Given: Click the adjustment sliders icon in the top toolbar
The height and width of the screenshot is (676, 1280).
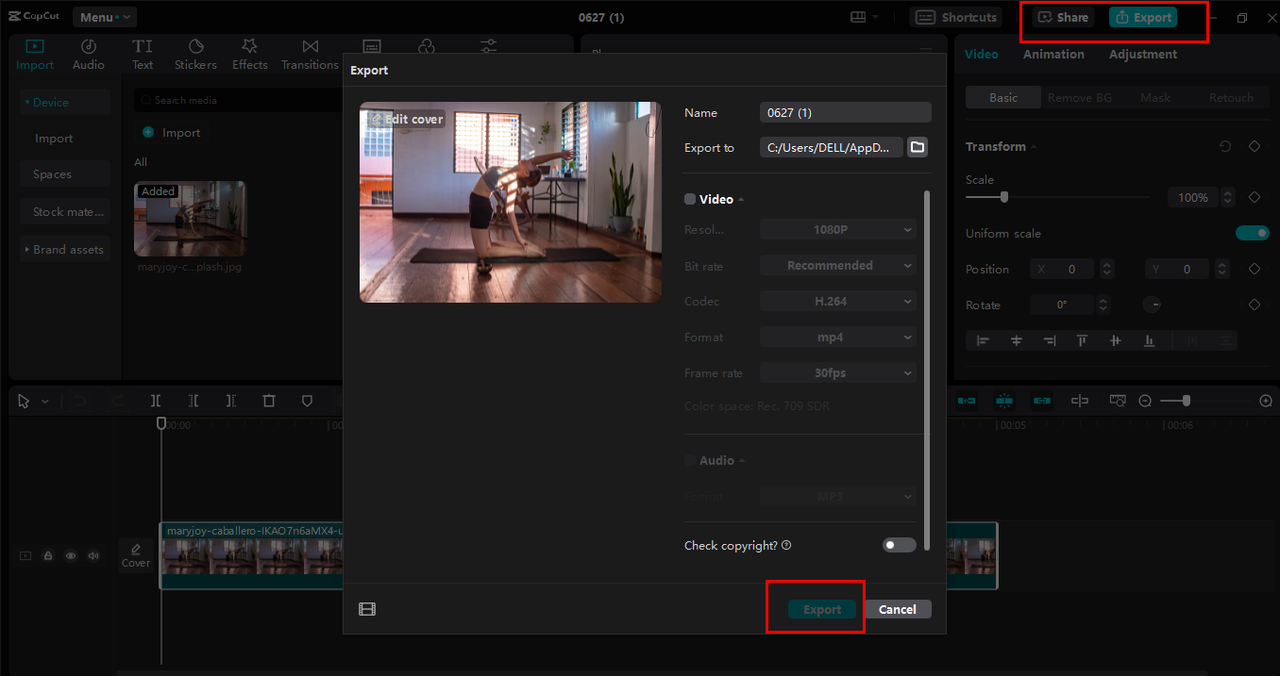Looking at the screenshot, I should 488,46.
